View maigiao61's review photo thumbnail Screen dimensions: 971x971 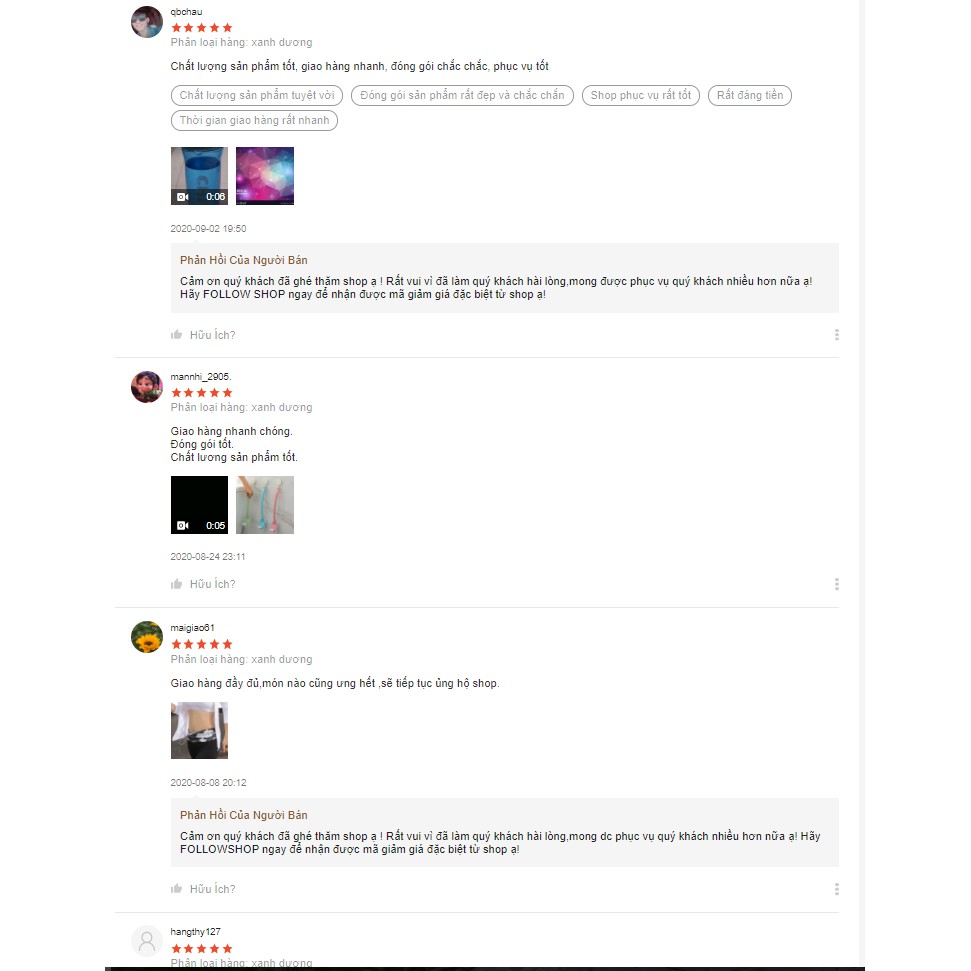(199, 730)
